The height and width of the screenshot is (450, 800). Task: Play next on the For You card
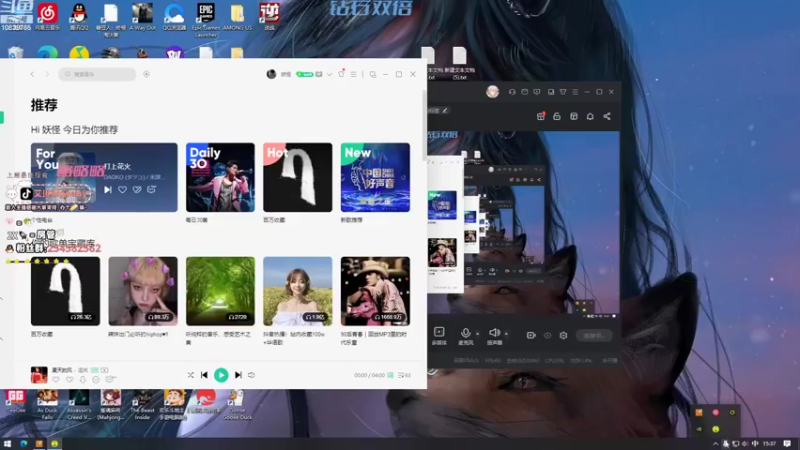pos(108,189)
